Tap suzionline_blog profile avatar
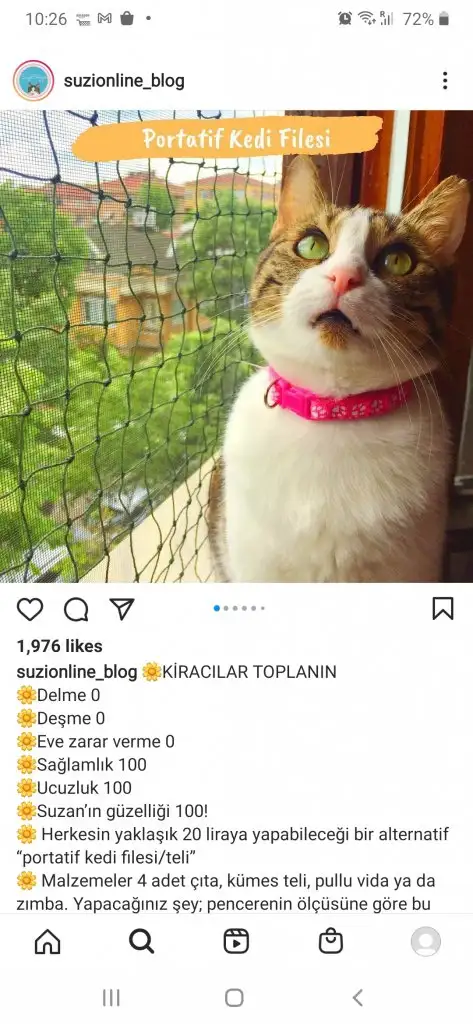This screenshot has width=473, height=1024. click(33, 80)
